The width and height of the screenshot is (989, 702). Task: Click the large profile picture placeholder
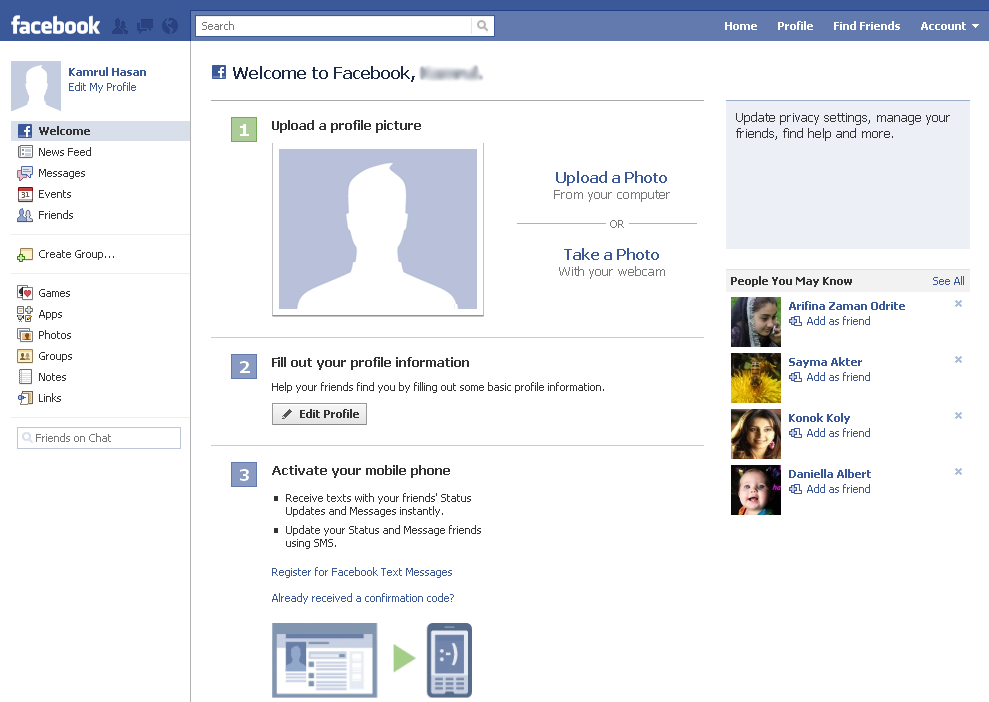click(378, 229)
